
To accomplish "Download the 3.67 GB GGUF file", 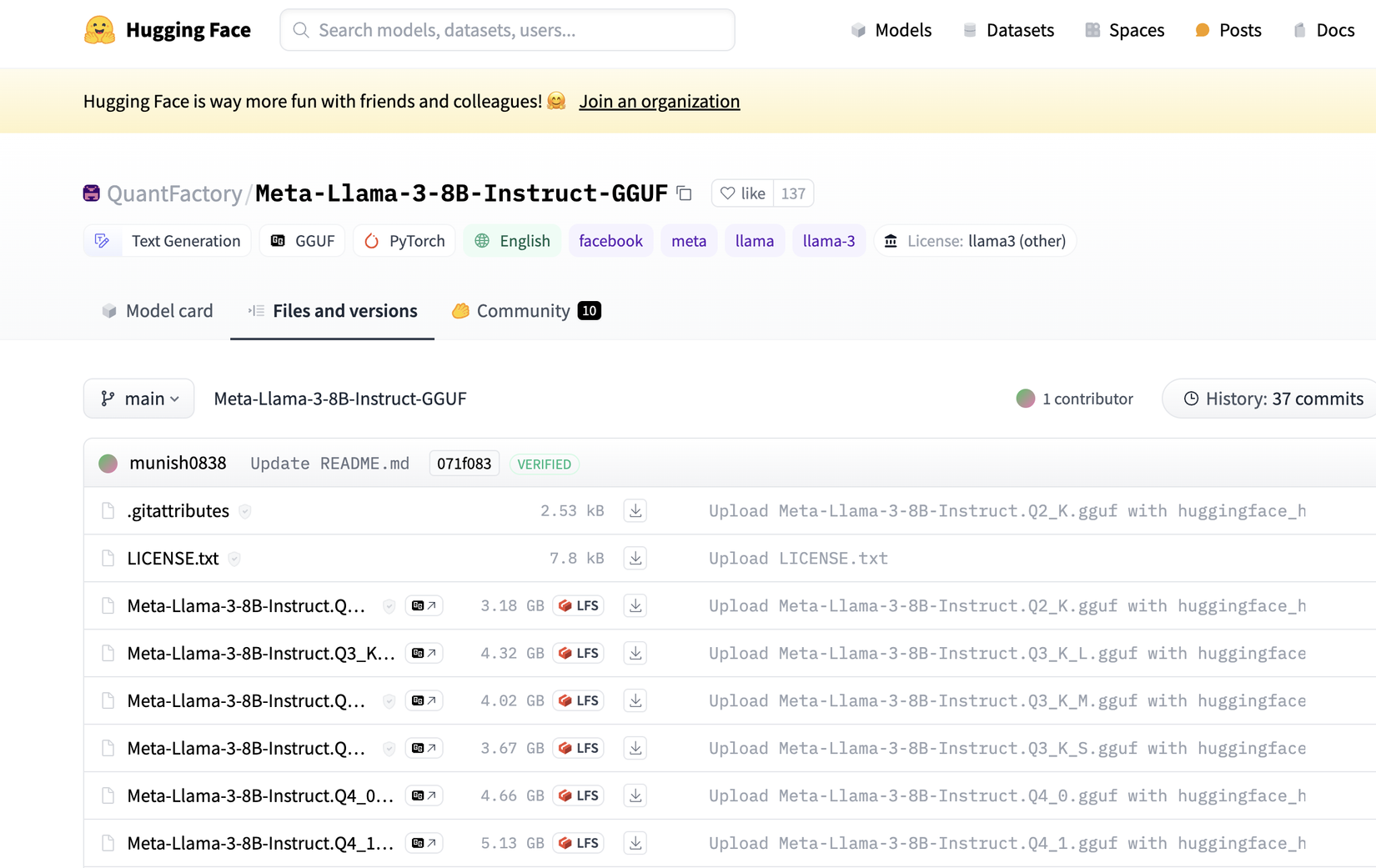I will [635, 748].
